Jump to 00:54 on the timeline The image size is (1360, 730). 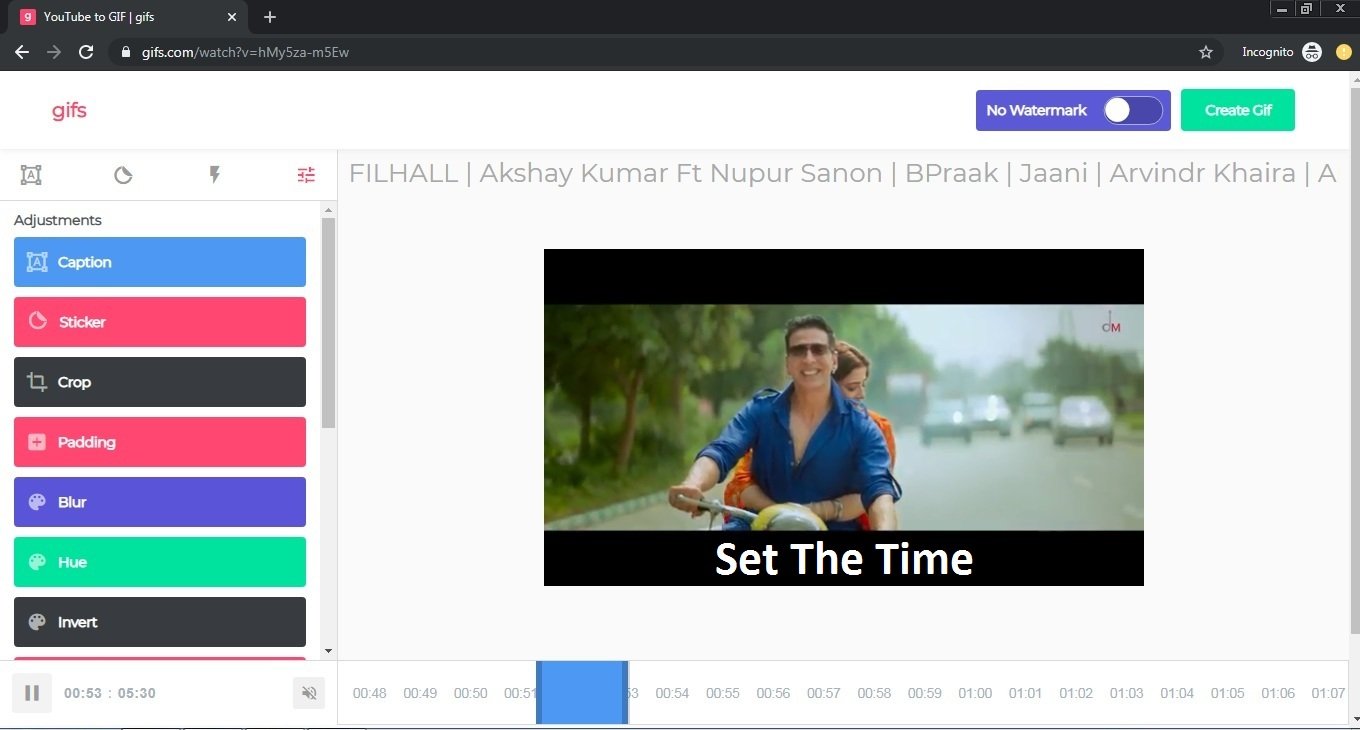[x=672, y=693]
